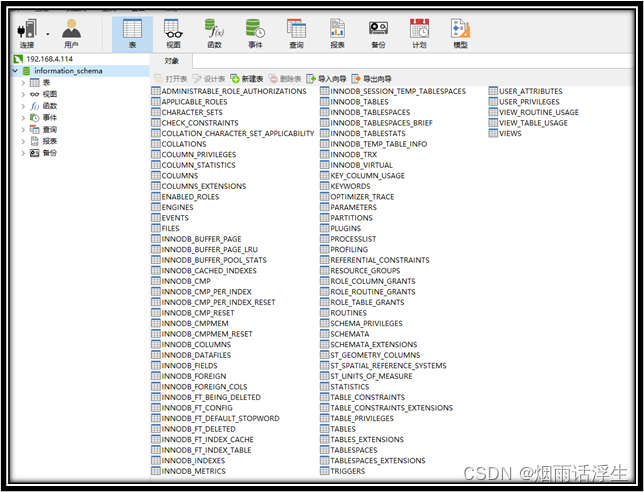Select INNODB_METRICS table
Image resolution: width=644 pixels, height=492 pixels.
tap(188, 471)
